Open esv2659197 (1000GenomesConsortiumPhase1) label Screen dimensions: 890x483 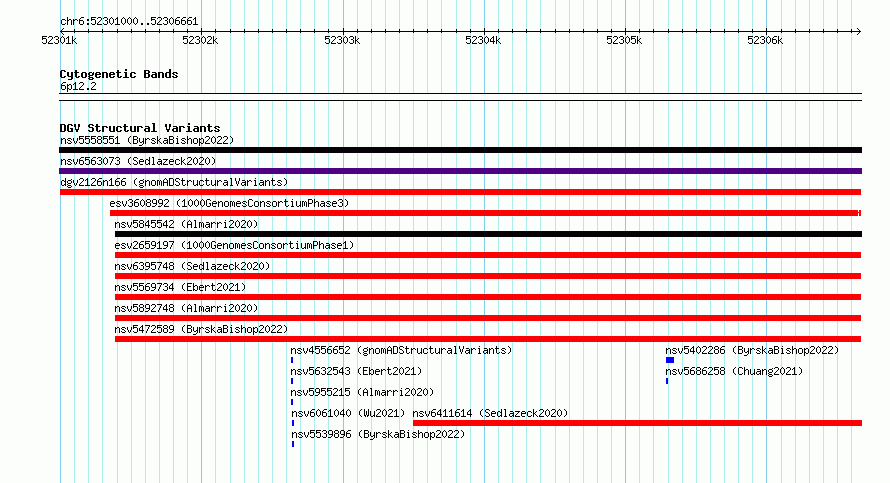(234, 245)
